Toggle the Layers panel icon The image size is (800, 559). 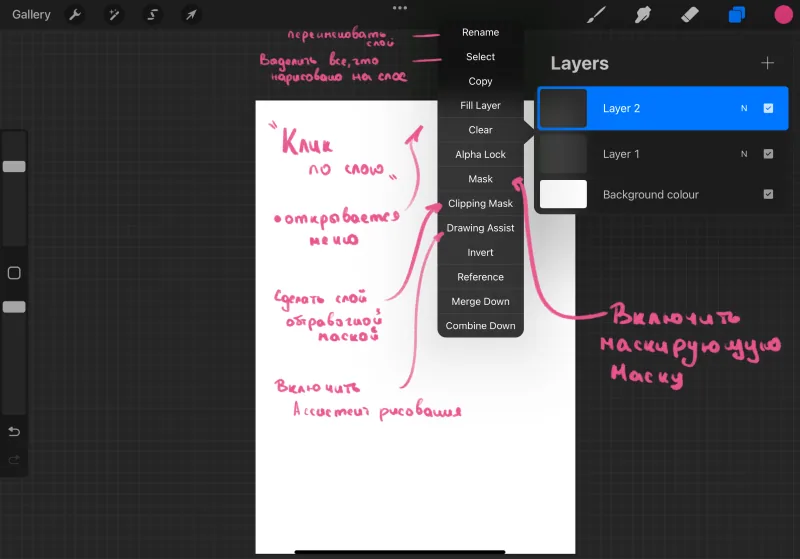(736, 14)
